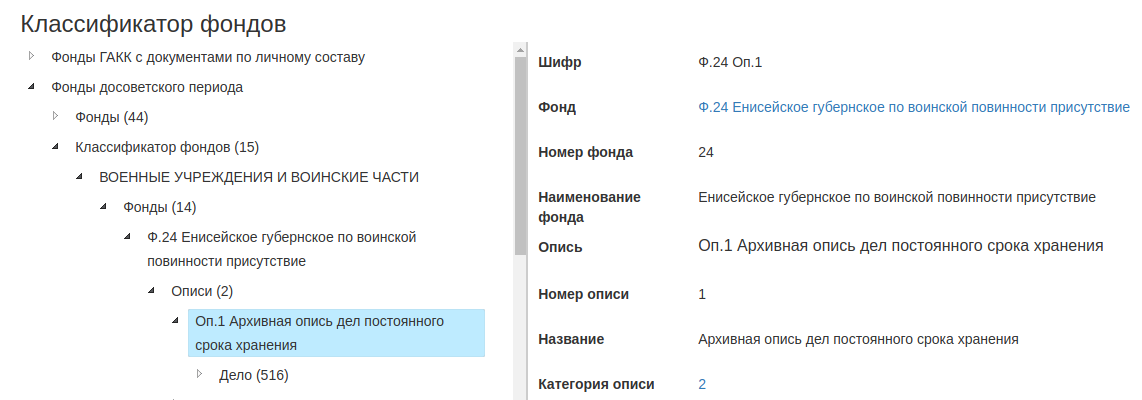Screen dimensions: 1142x400
Task: Select Фонды ГАКК с документами по личному составу
Action: coord(208,57)
